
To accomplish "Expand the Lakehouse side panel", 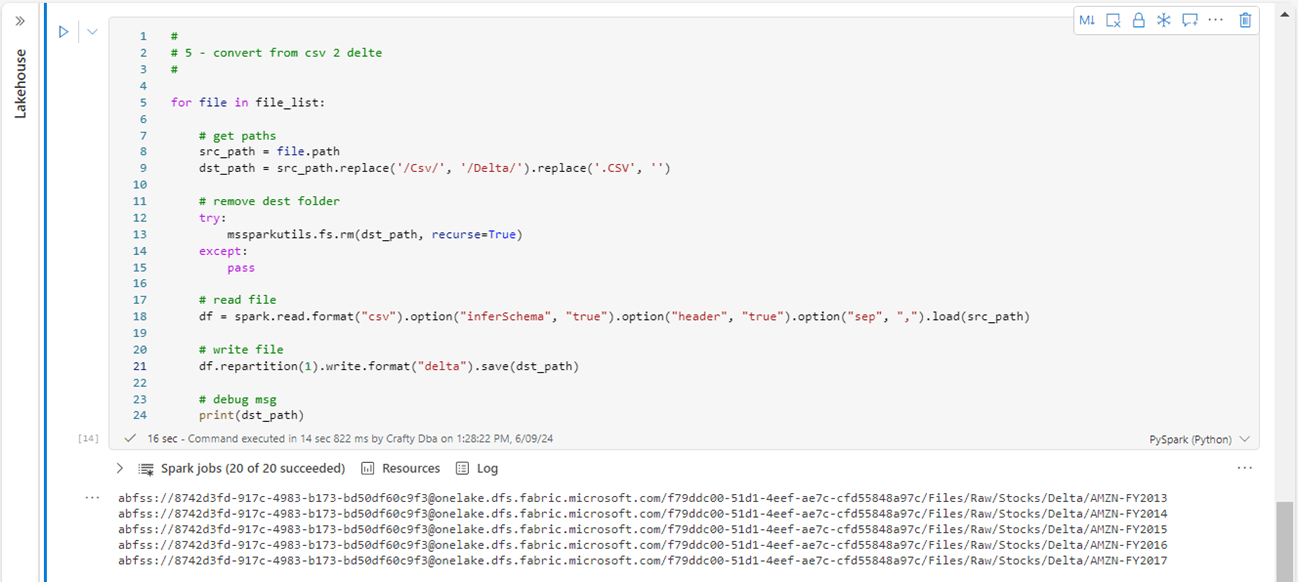I will [x=20, y=20].
